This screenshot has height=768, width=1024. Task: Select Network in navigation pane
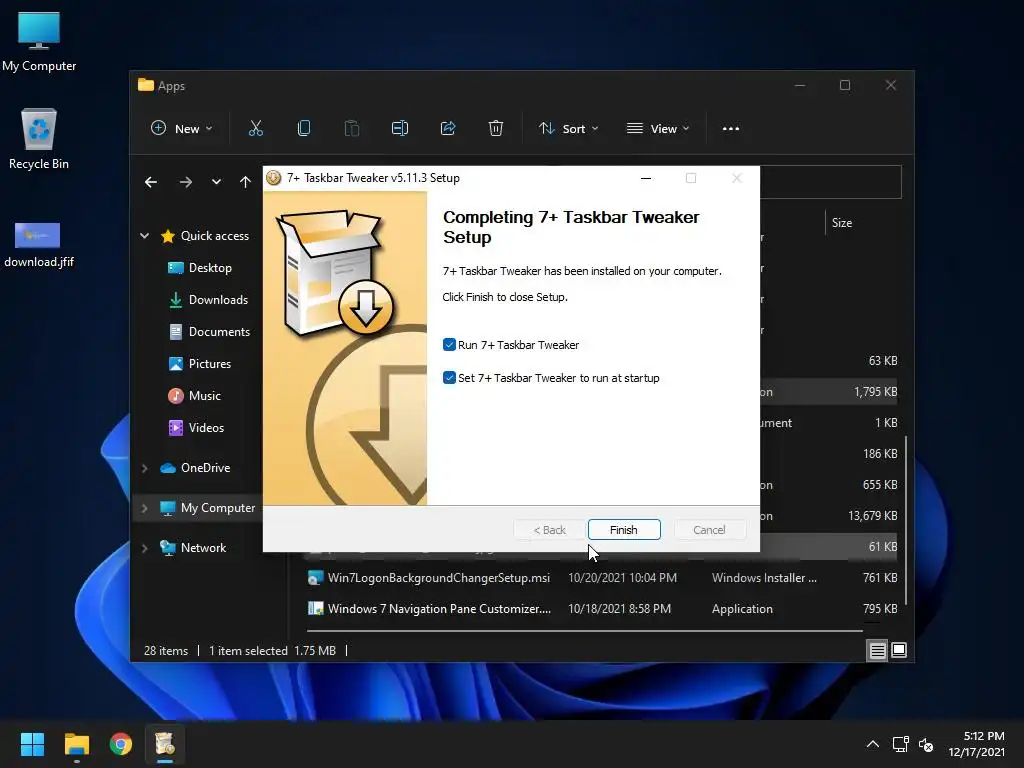[203, 547]
